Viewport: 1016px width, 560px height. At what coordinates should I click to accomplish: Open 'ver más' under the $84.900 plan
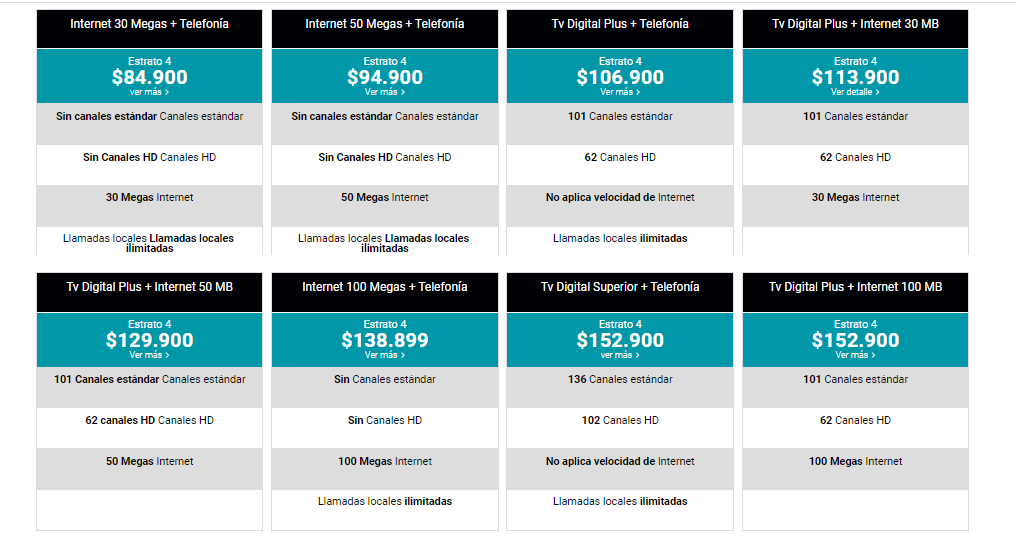(149, 92)
